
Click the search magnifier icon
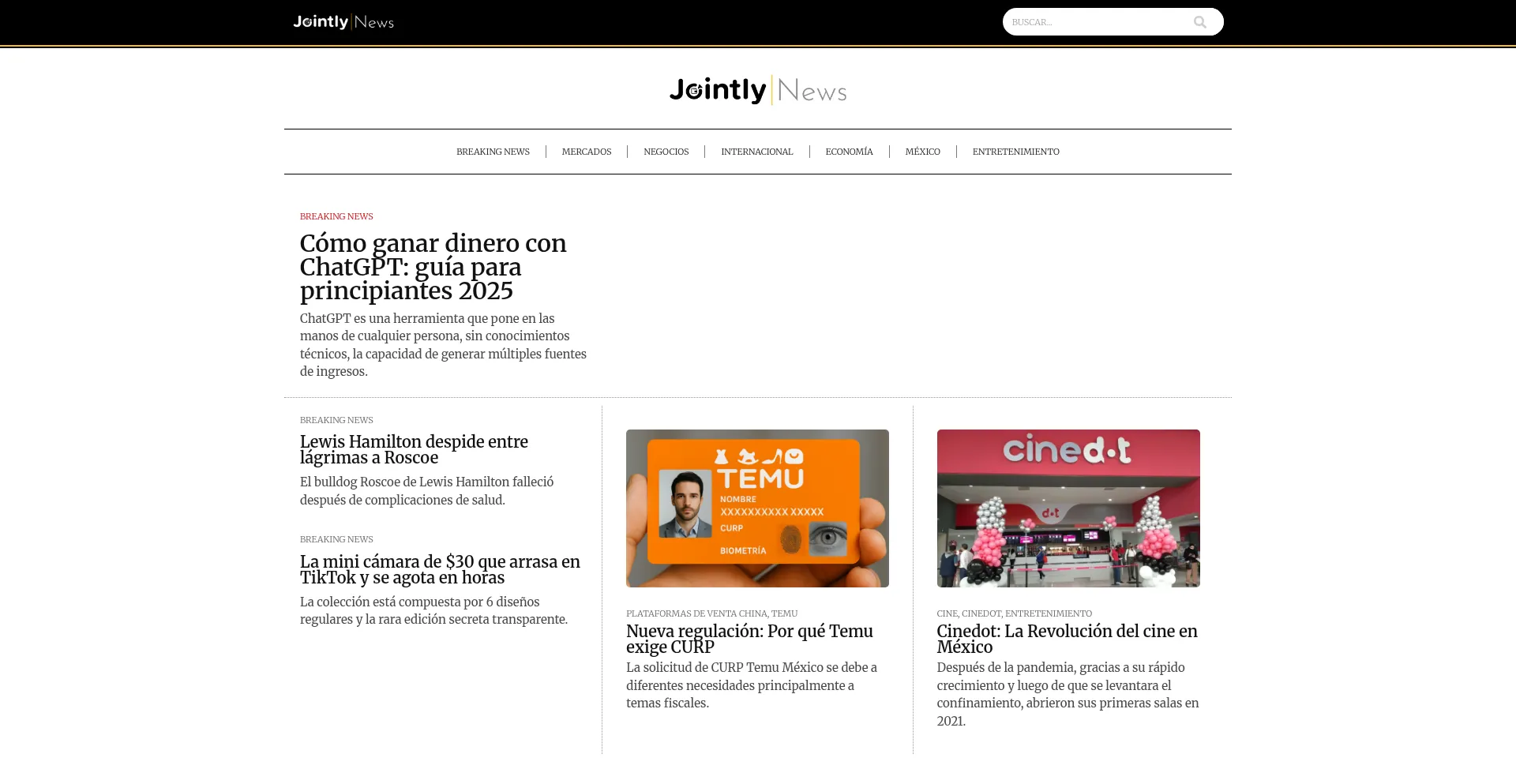point(1199,22)
